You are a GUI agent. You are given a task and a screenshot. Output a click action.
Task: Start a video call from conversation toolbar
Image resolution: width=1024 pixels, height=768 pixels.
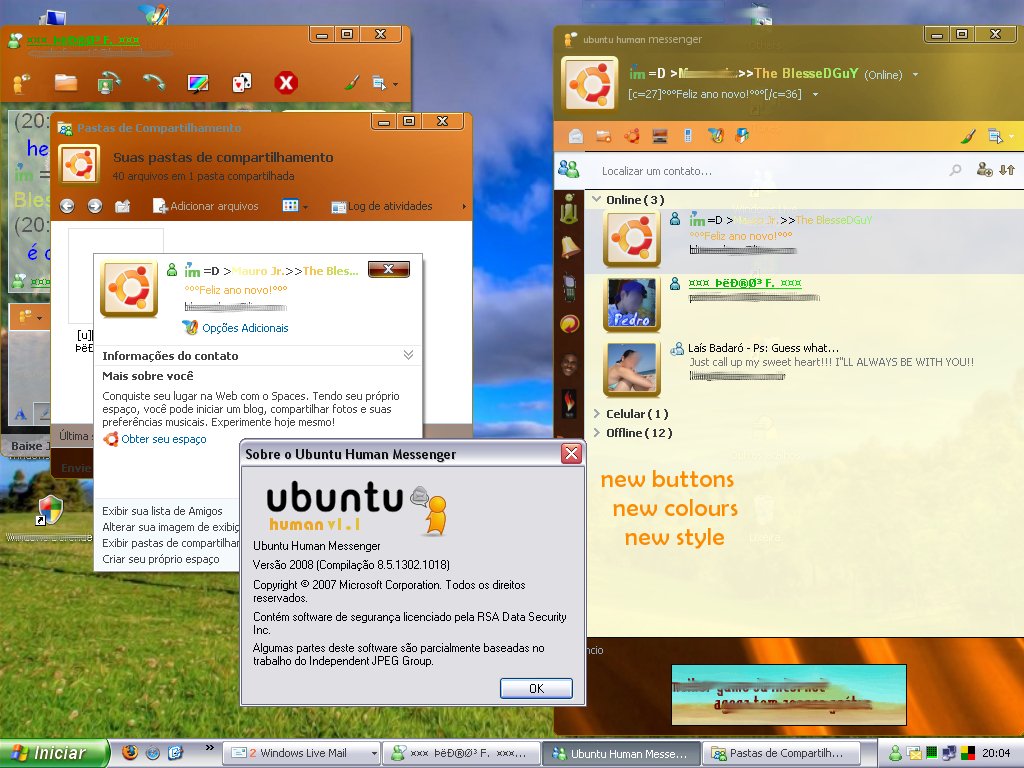tap(108, 83)
